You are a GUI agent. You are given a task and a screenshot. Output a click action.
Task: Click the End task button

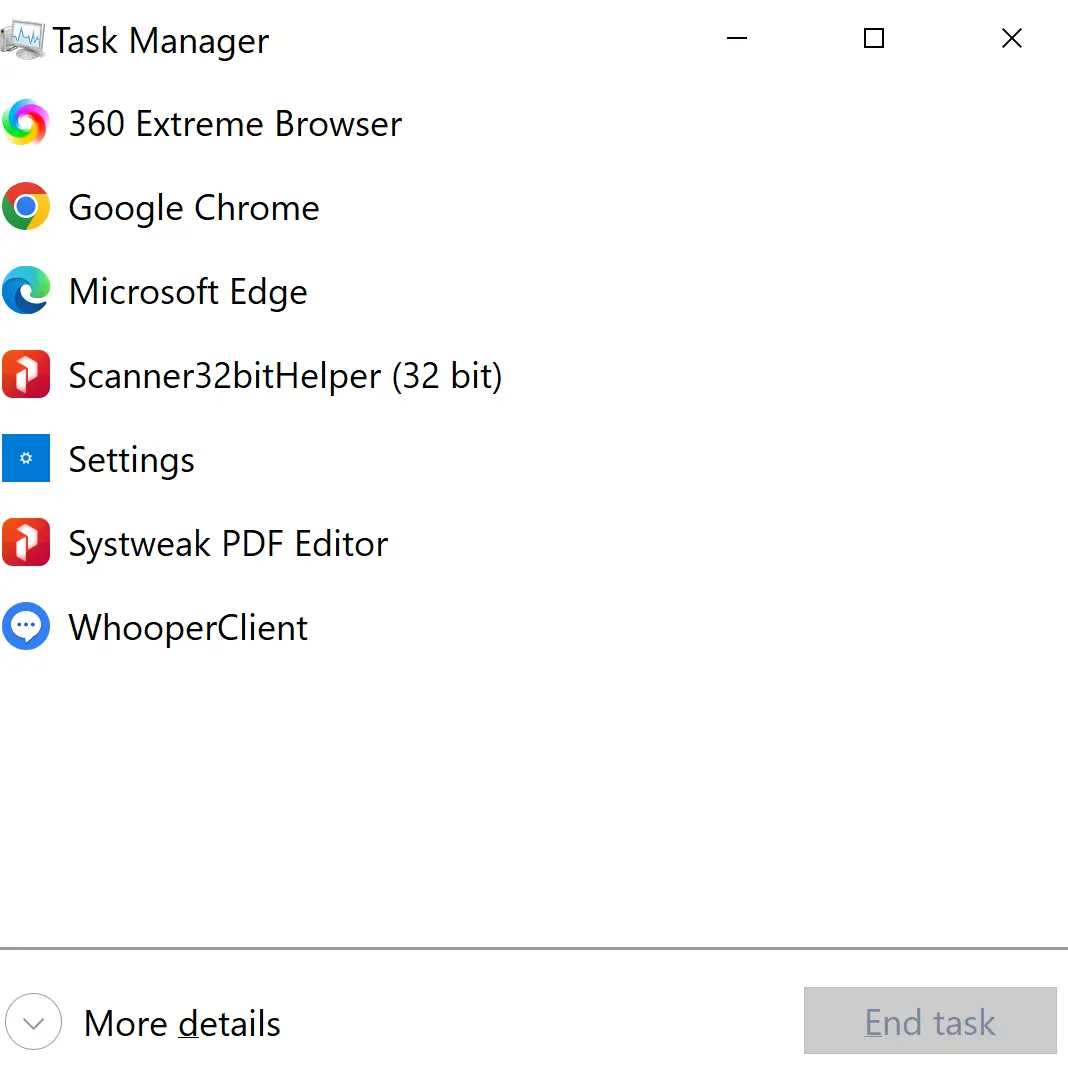(x=930, y=1021)
